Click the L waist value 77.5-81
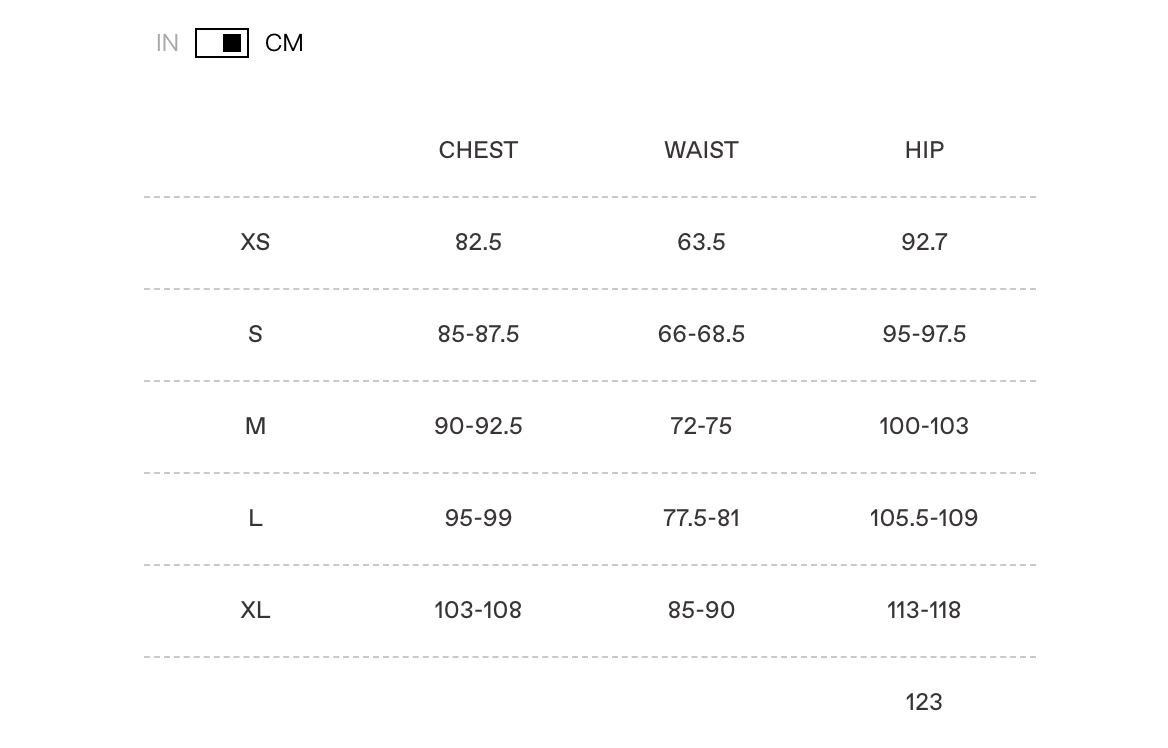1168x748 pixels. click(701, 518)
